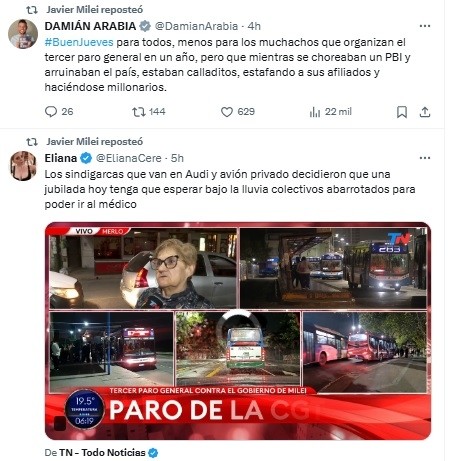The height and width of the screenshot is (461, 450).
Task: Open more options on Damián Arabia's tweet
Action: 425,26
